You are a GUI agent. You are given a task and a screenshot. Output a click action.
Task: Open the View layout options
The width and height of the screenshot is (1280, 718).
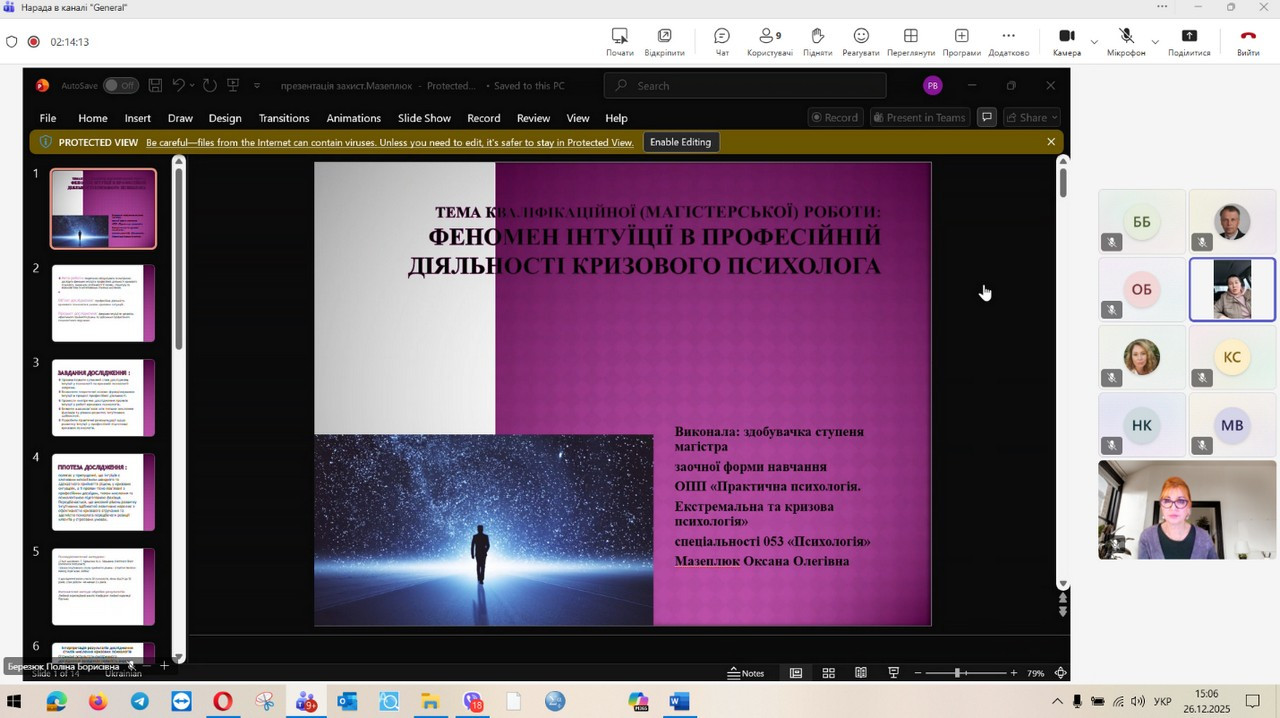point(910,41)
